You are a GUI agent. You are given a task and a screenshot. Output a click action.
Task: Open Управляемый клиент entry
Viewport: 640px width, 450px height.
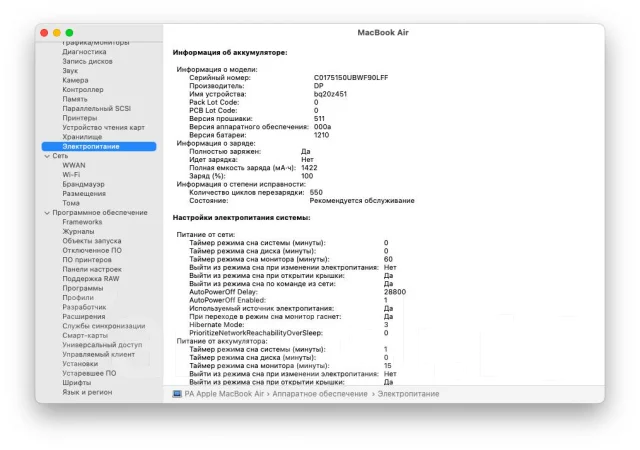point(98,354)
